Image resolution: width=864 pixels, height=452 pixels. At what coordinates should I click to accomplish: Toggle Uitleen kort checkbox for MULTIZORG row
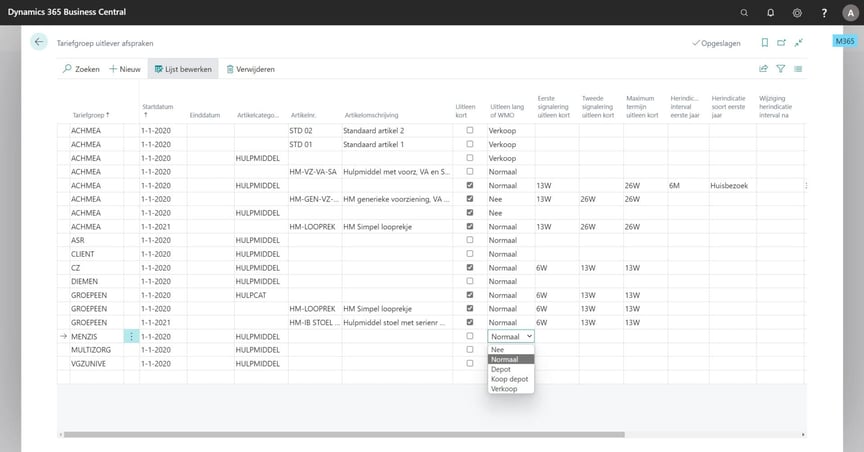[469, 349]
